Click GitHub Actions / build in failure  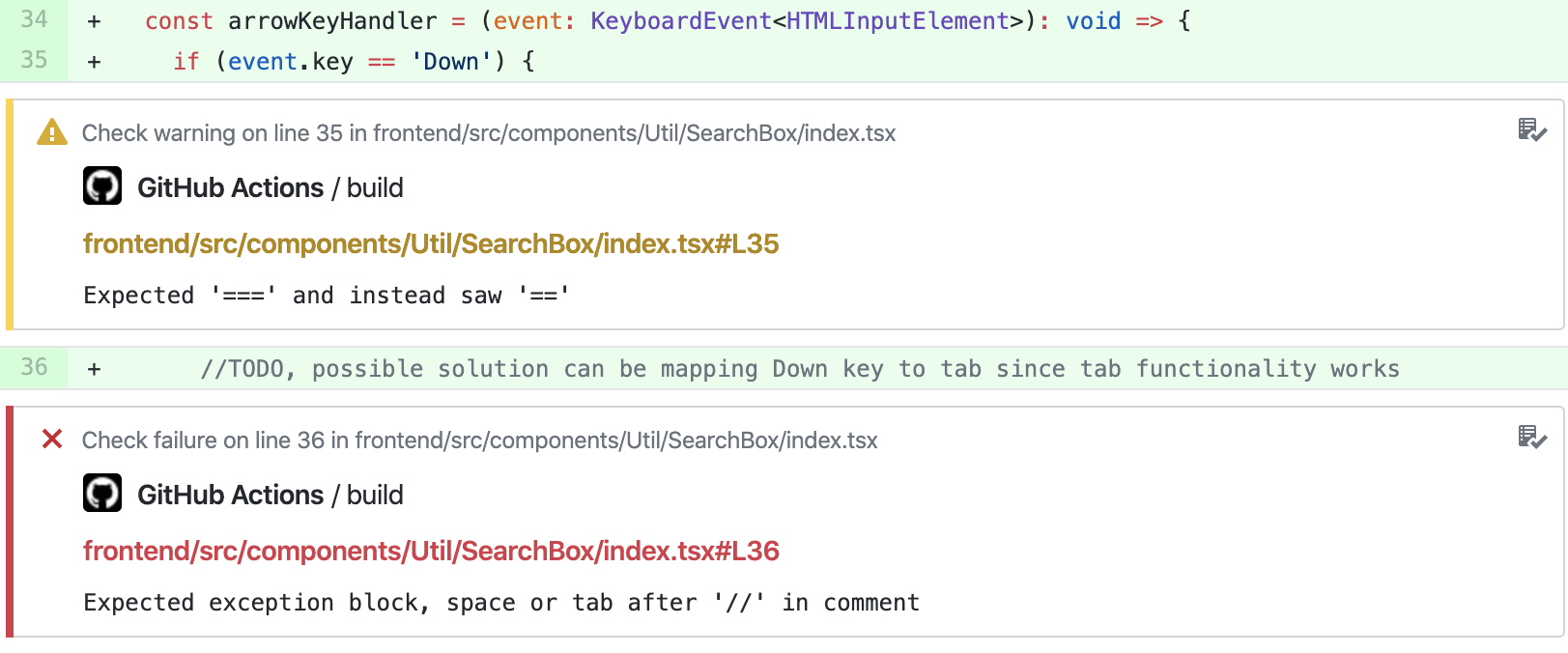pos(271,495)
